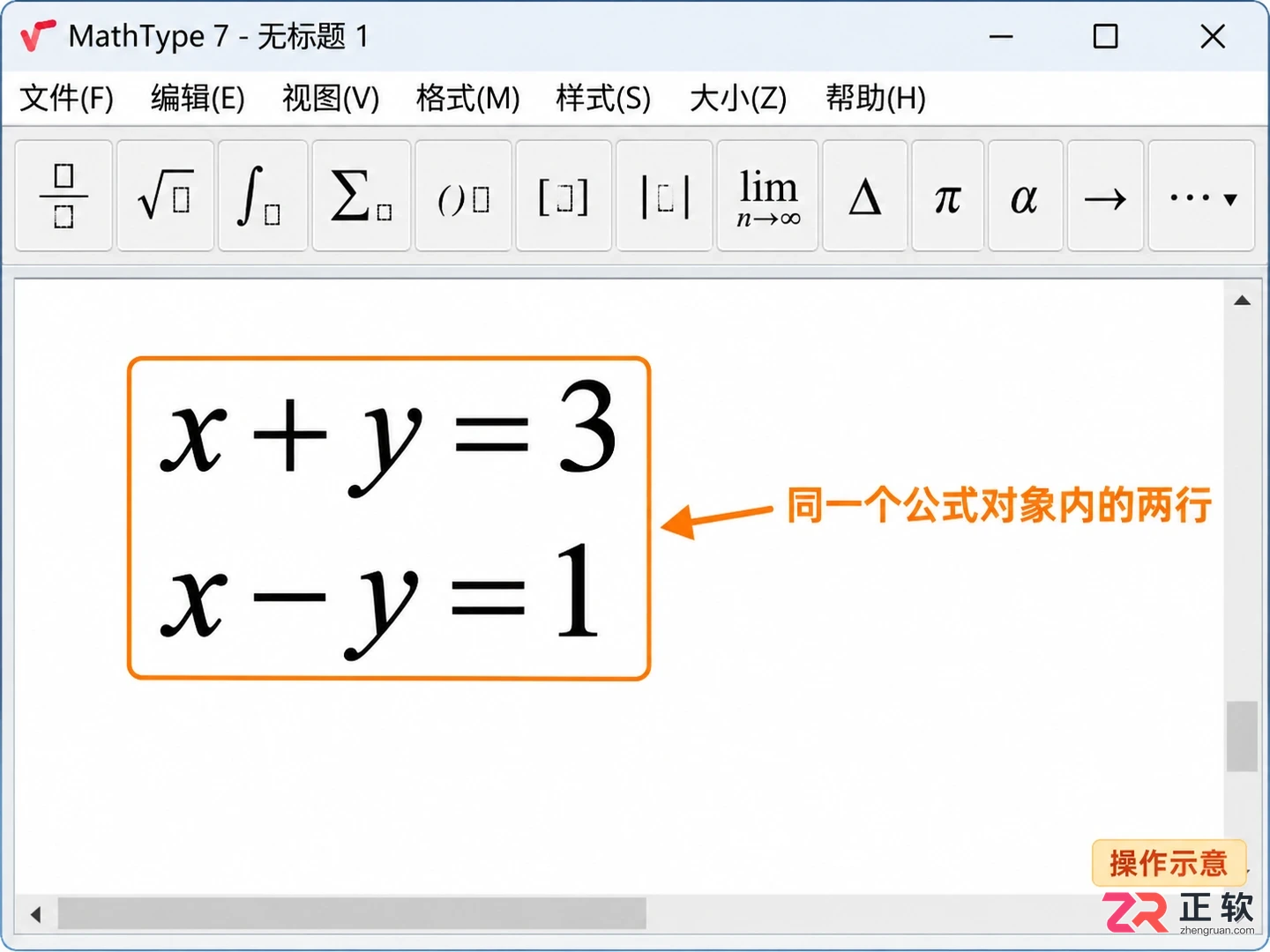Insert the alpha symbol
This screenshot has width=1270, height=952.
pos(1025,196)
